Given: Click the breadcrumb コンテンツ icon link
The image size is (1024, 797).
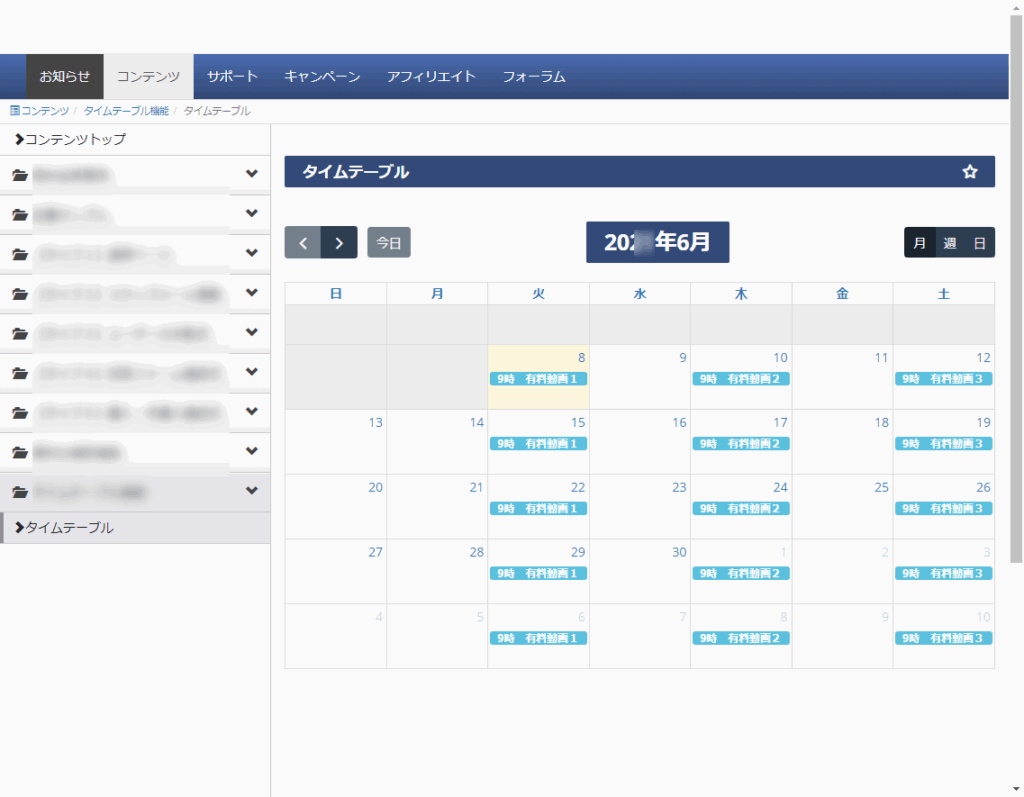Looking at the screenshot, I should tap(15, 111).
